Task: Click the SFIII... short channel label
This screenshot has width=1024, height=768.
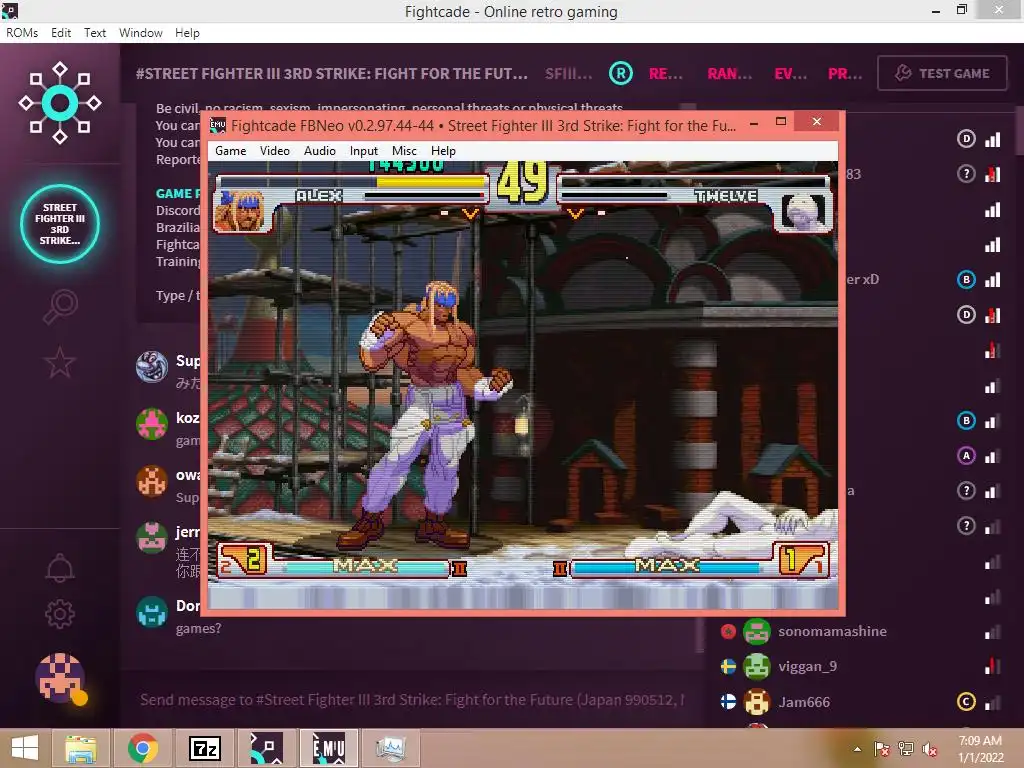Action: pos(569,74)
